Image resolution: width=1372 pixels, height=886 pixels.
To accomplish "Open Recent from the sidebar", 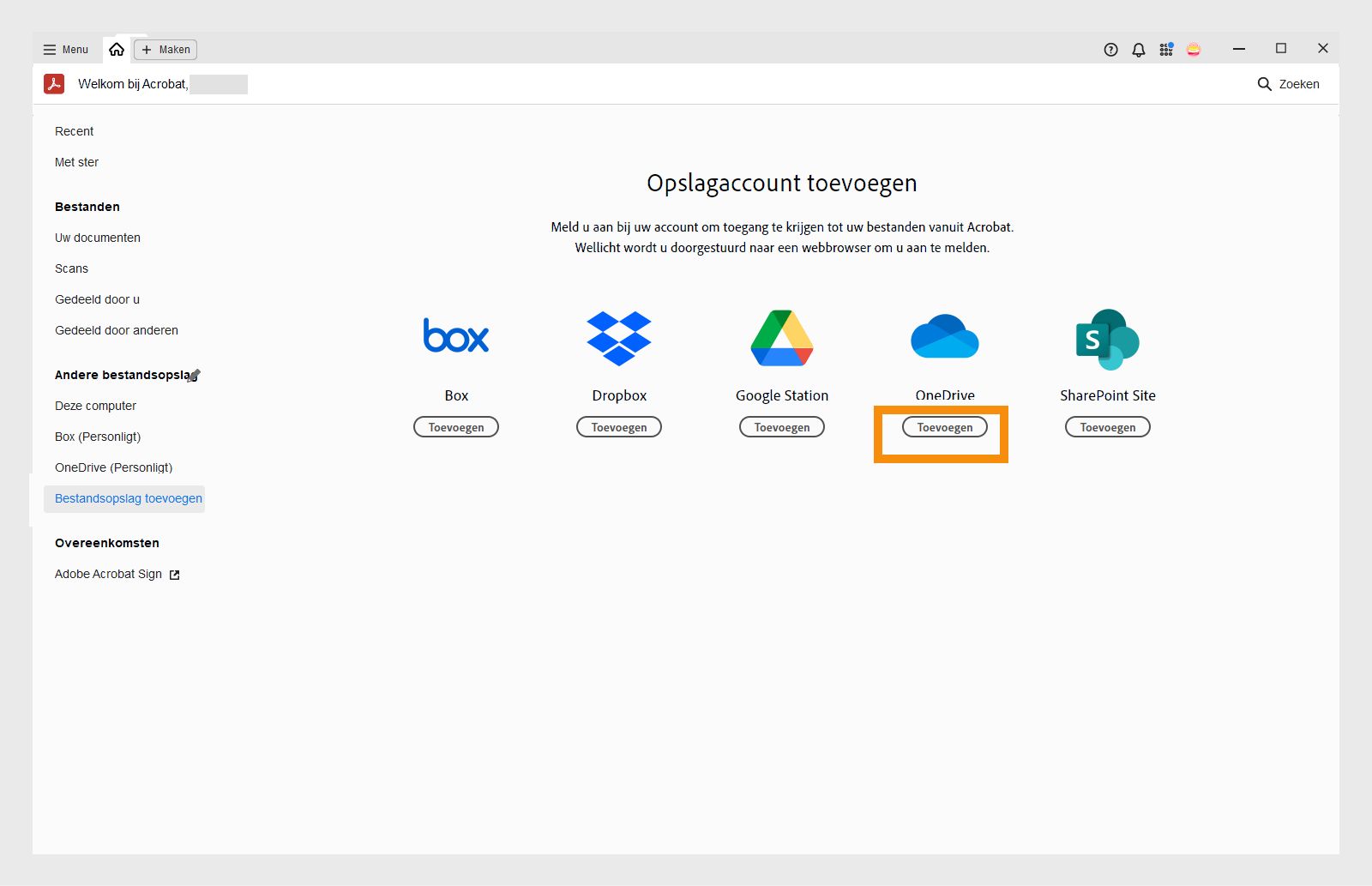I will click(74, 130).
